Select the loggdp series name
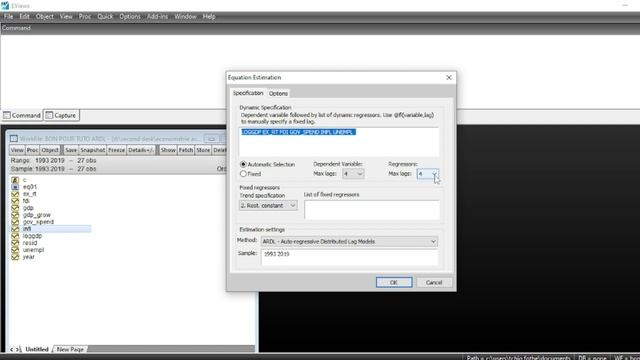Screen dimensions: 640x360 click(32, 236)
